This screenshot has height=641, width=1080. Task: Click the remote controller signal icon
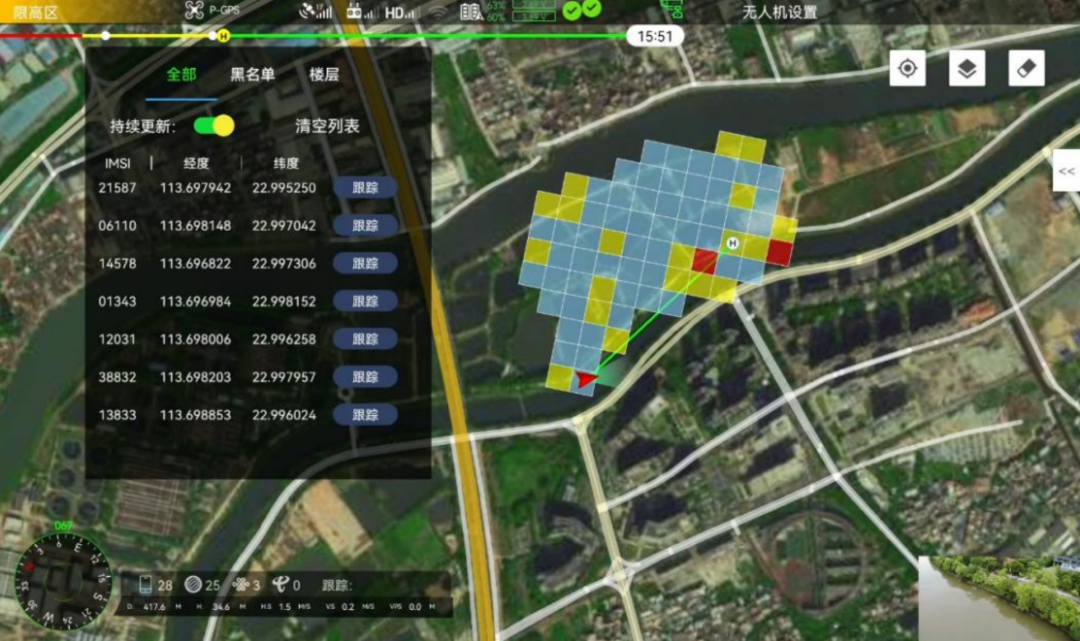(354, 12)
